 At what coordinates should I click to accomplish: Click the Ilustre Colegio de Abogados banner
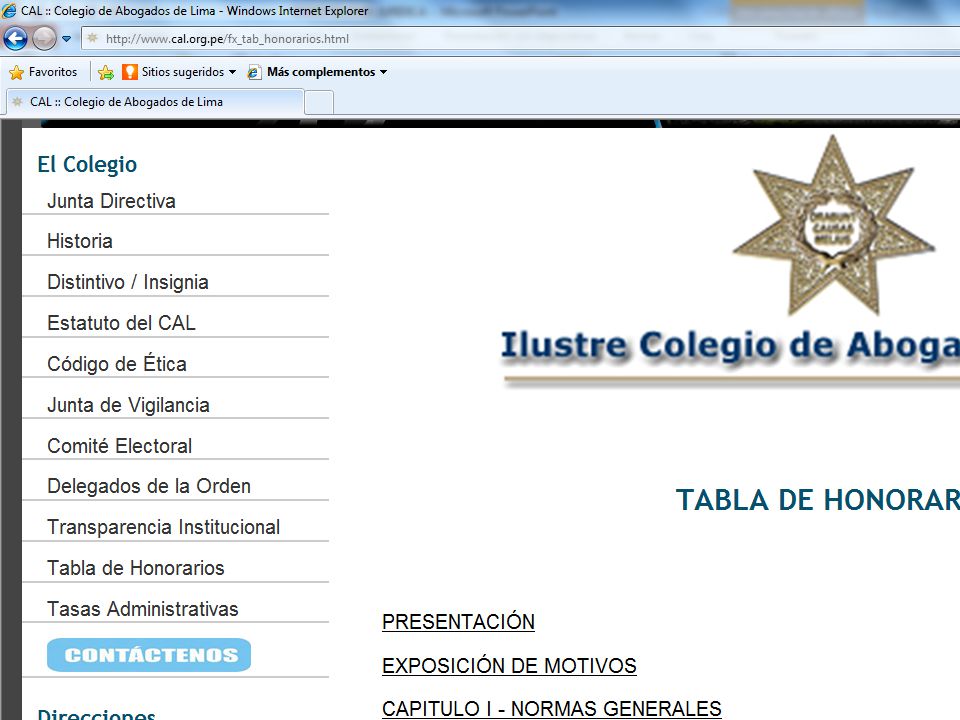coord(730,347)
